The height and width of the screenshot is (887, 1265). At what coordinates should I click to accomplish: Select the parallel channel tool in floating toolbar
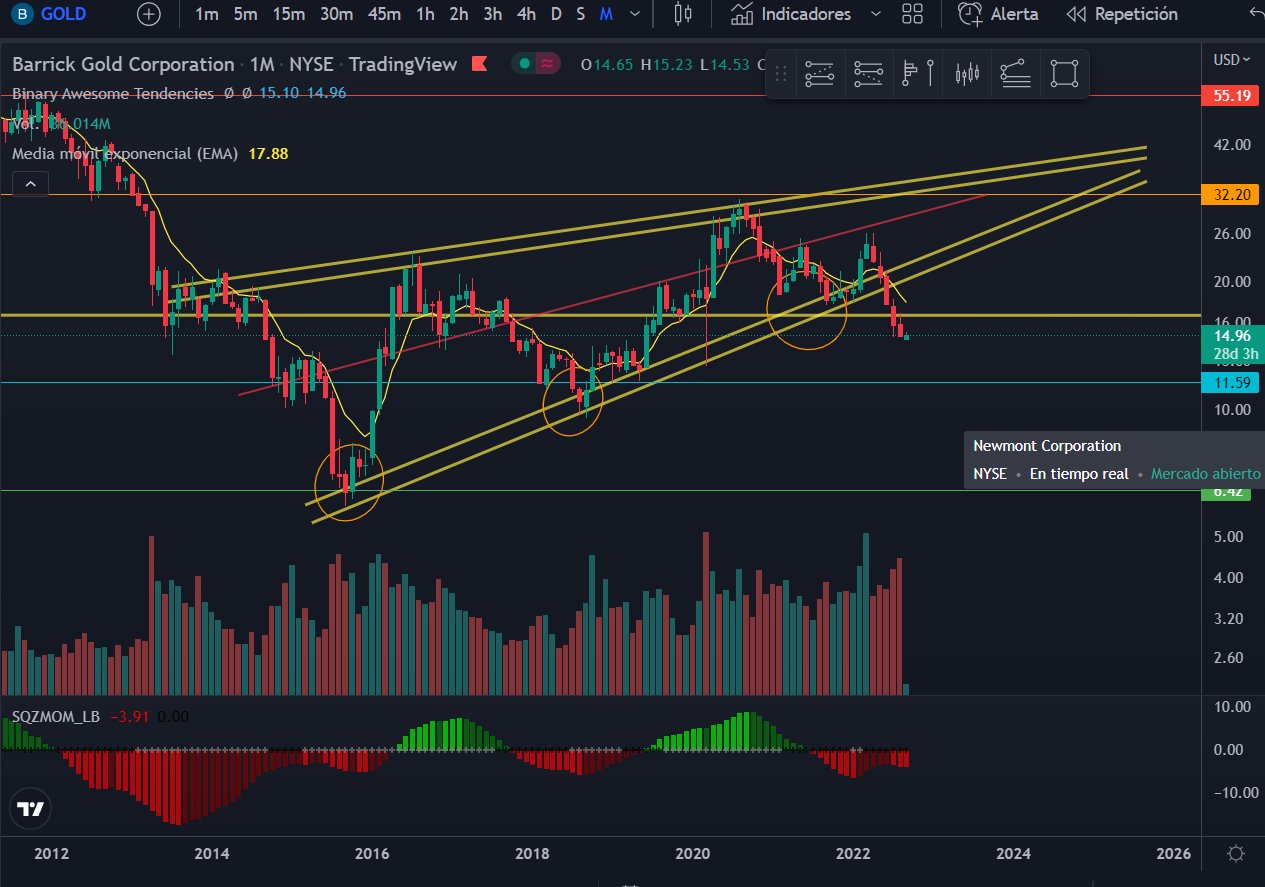[868, 73]
